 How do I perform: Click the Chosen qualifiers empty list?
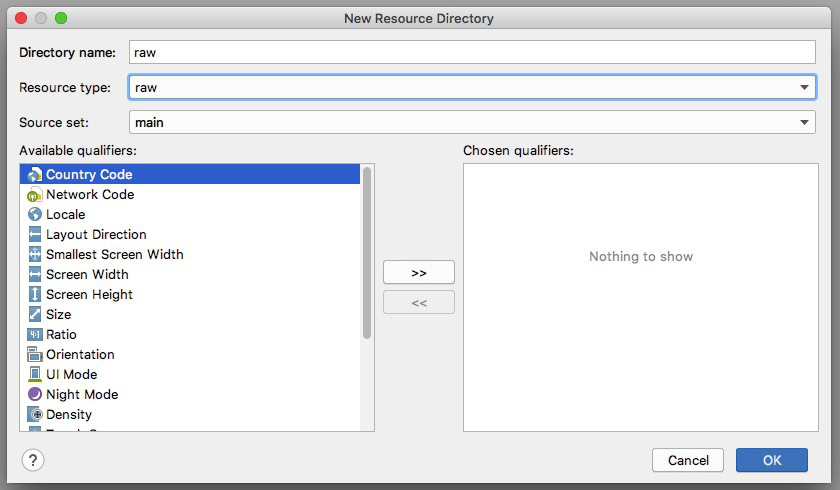point(641,297)
